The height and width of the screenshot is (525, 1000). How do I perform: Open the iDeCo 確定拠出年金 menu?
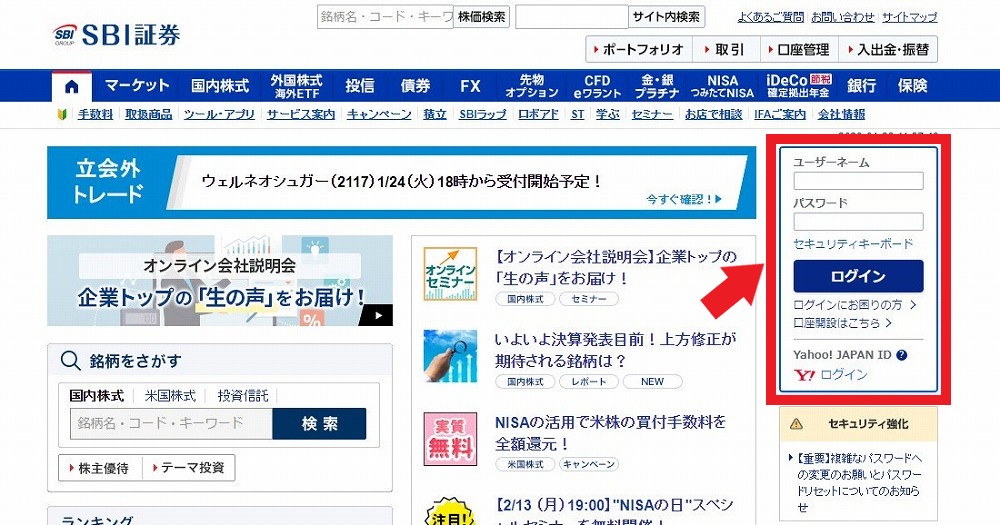(798, 86)
